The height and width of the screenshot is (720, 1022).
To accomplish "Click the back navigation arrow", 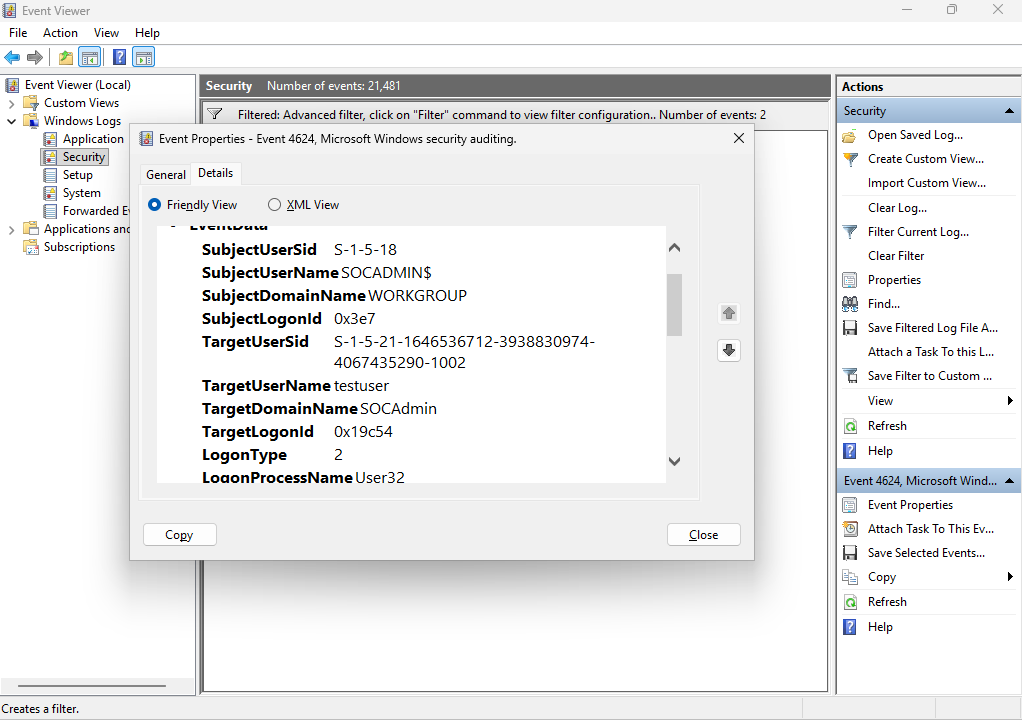I will click(x=11, y=57).
